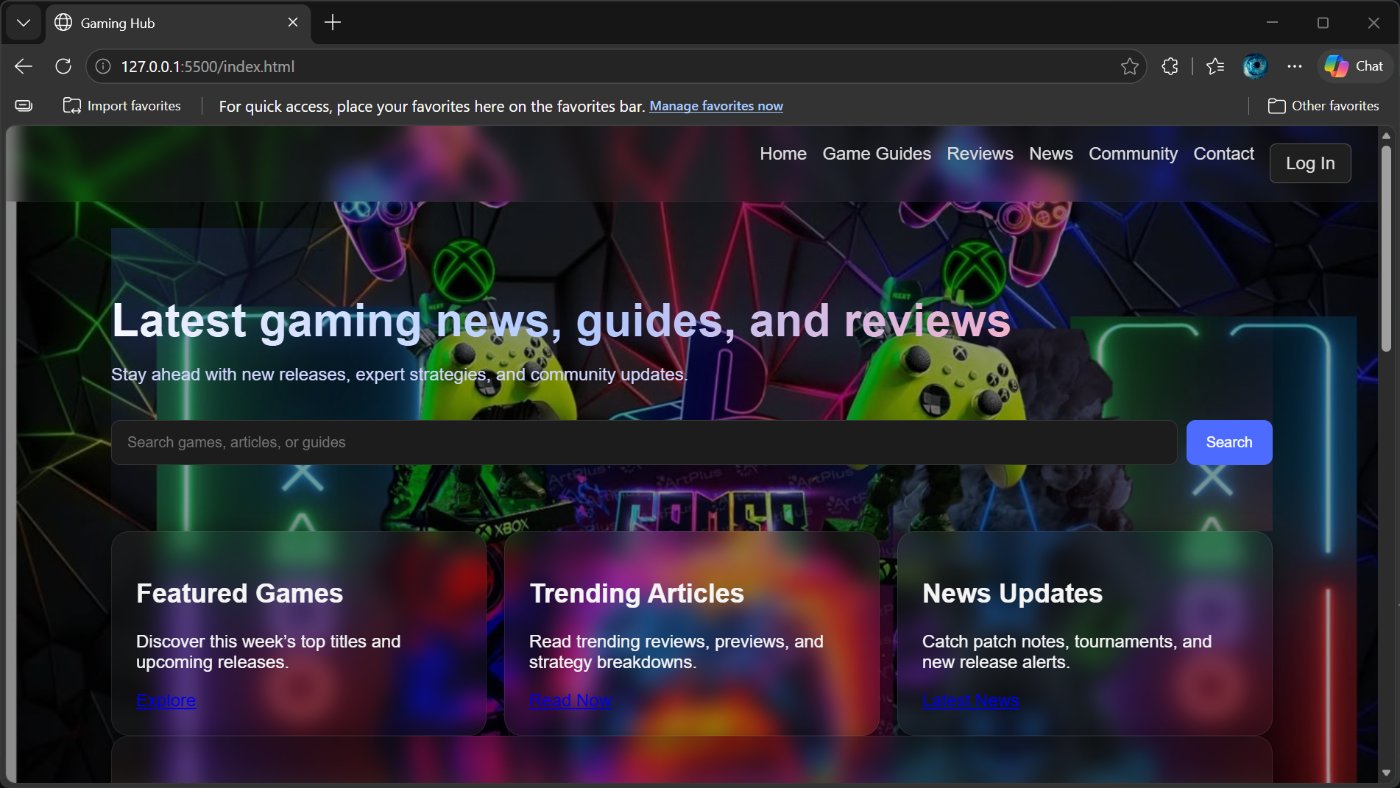Go to Home in the site navigation

tap(783, 153)
